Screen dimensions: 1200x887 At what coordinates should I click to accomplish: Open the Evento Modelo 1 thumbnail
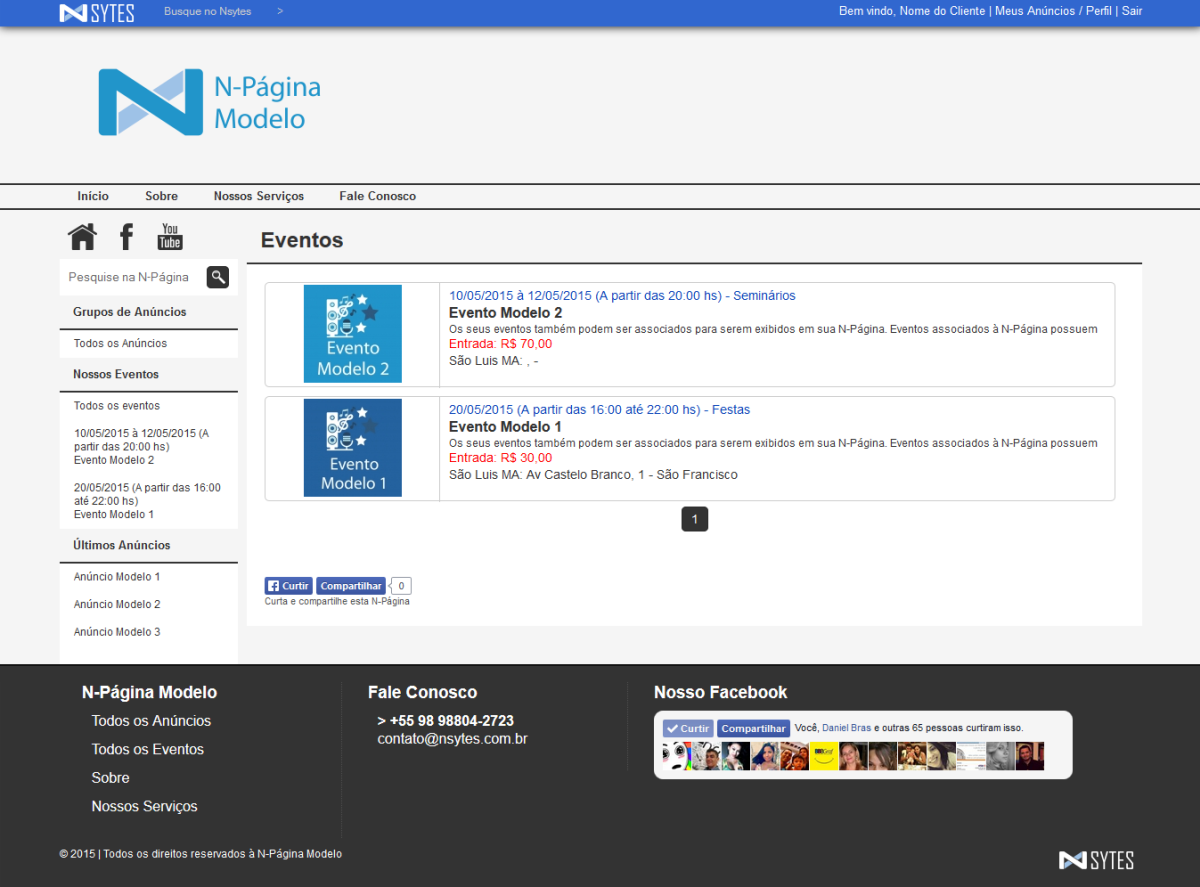352,448
